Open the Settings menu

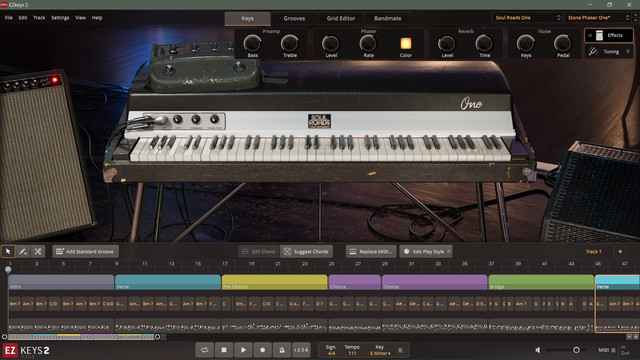(60, 18)
